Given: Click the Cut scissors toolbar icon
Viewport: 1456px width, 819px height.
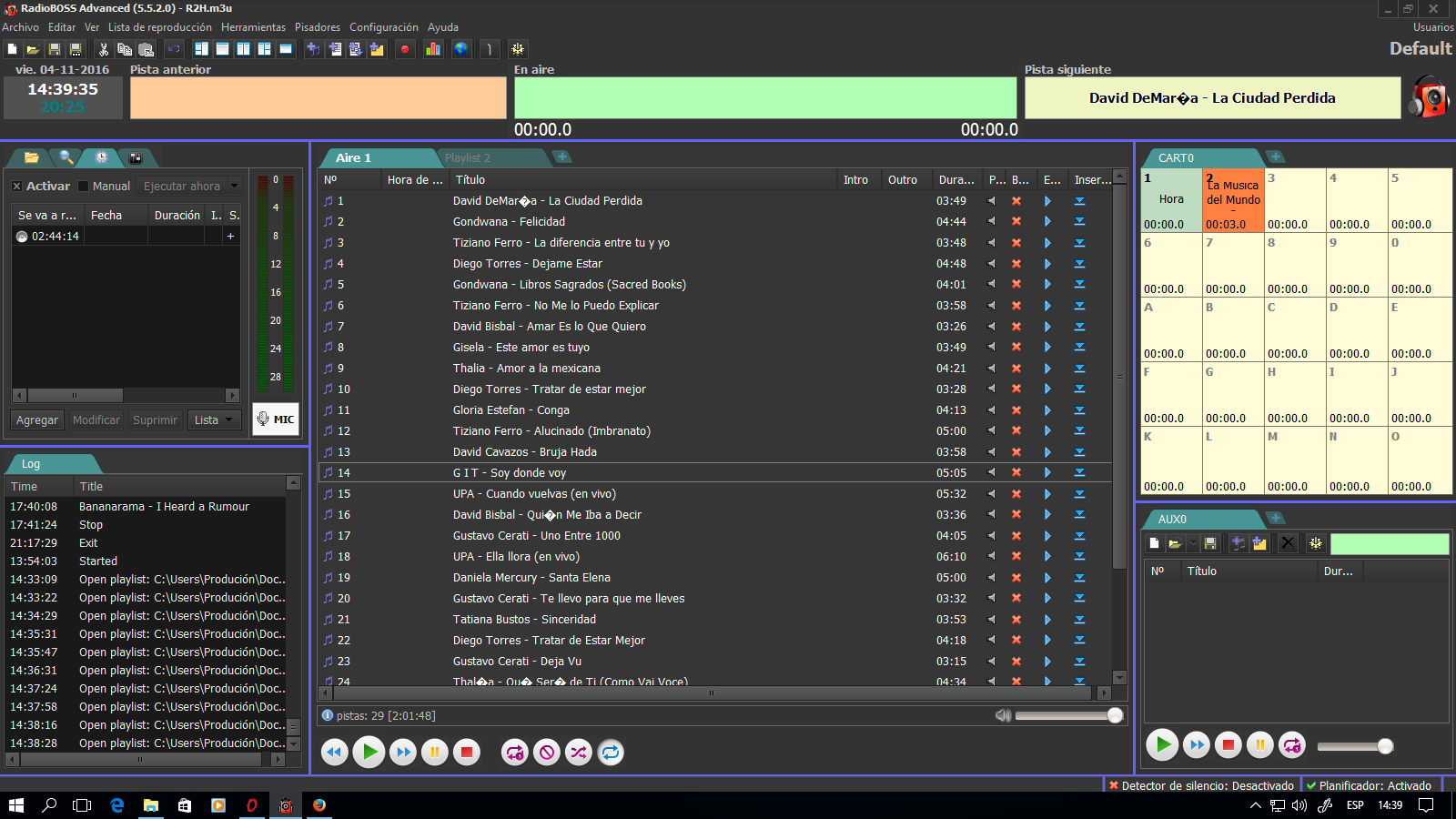Looking at the screenshot, I should [x=103, y=49].
